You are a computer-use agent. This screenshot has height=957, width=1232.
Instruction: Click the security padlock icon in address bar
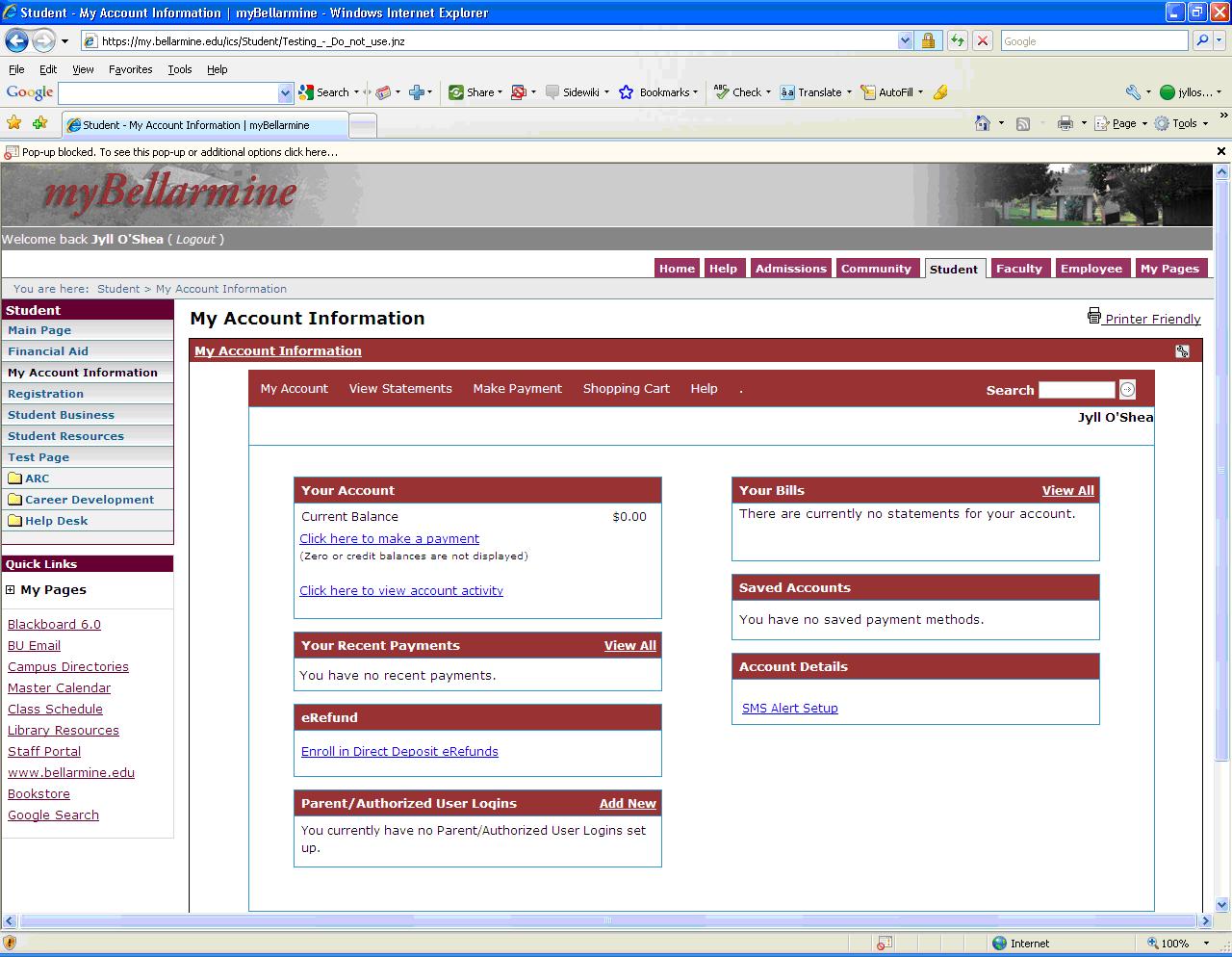928,40
